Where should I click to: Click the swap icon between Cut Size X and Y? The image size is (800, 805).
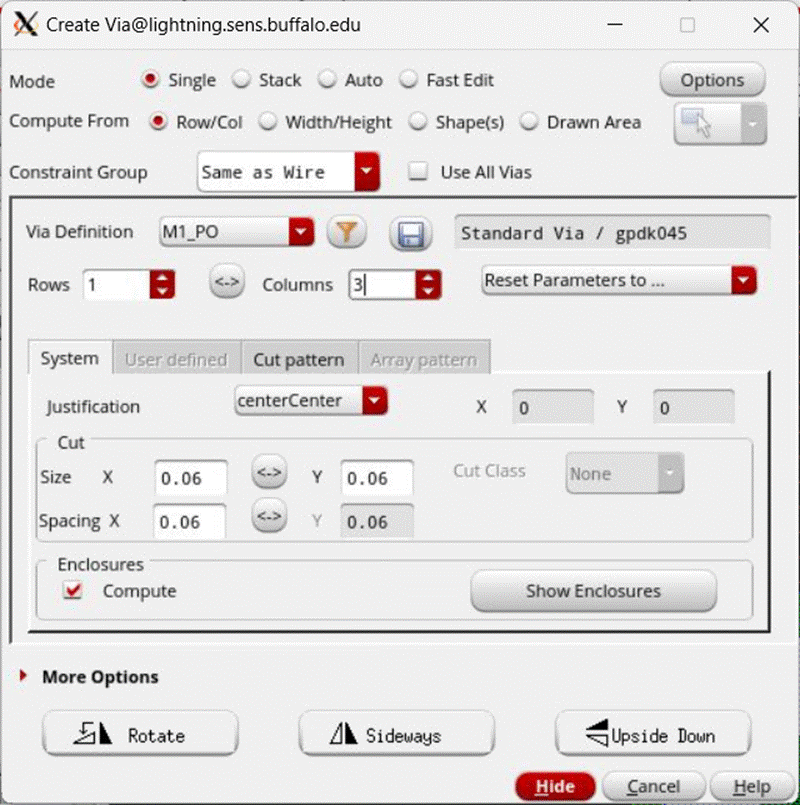click(268, 471)
